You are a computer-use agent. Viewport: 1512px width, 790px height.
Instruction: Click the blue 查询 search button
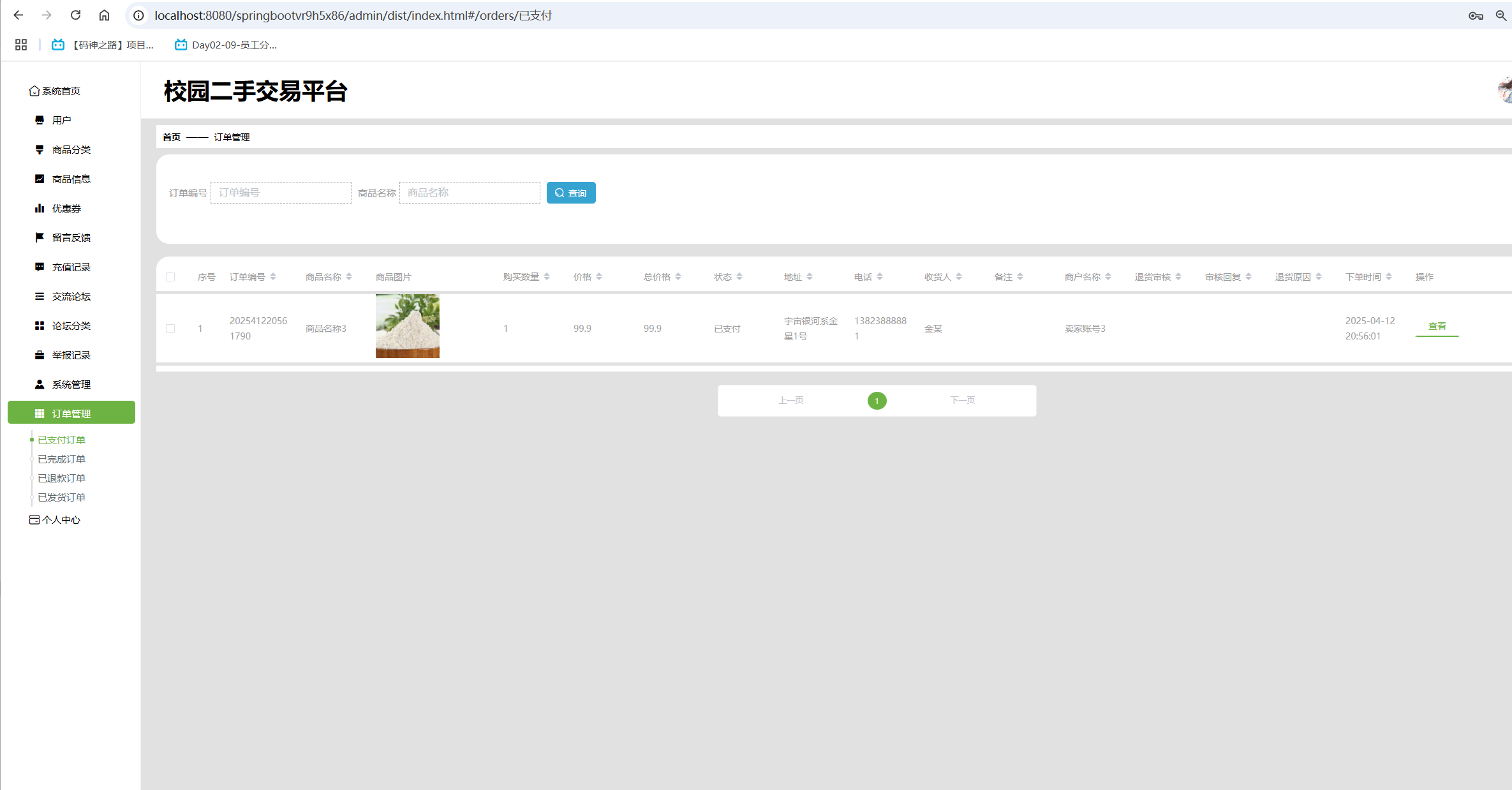pyautogui.click(x=571, y=193)
